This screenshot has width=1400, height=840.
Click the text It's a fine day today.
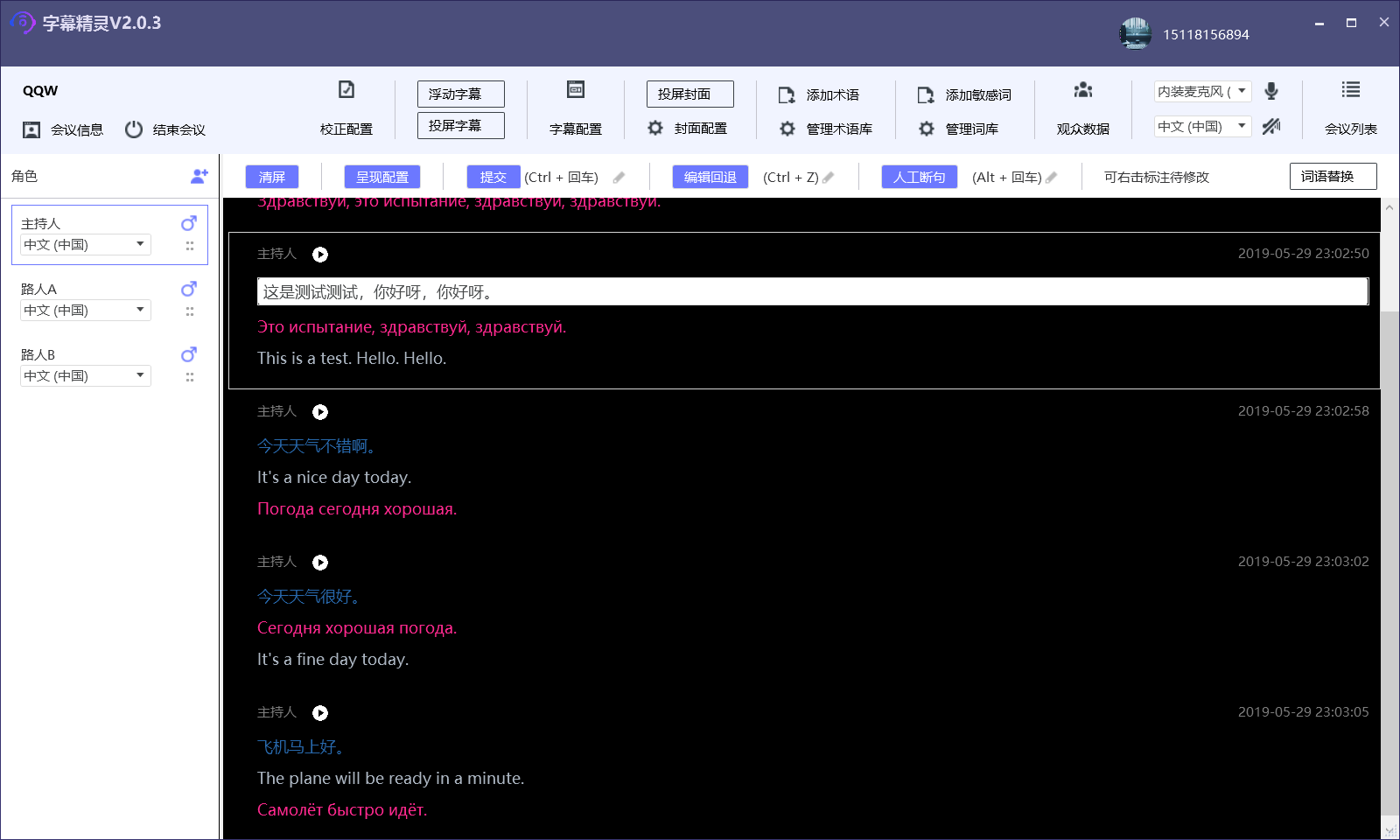coord(332,660)
